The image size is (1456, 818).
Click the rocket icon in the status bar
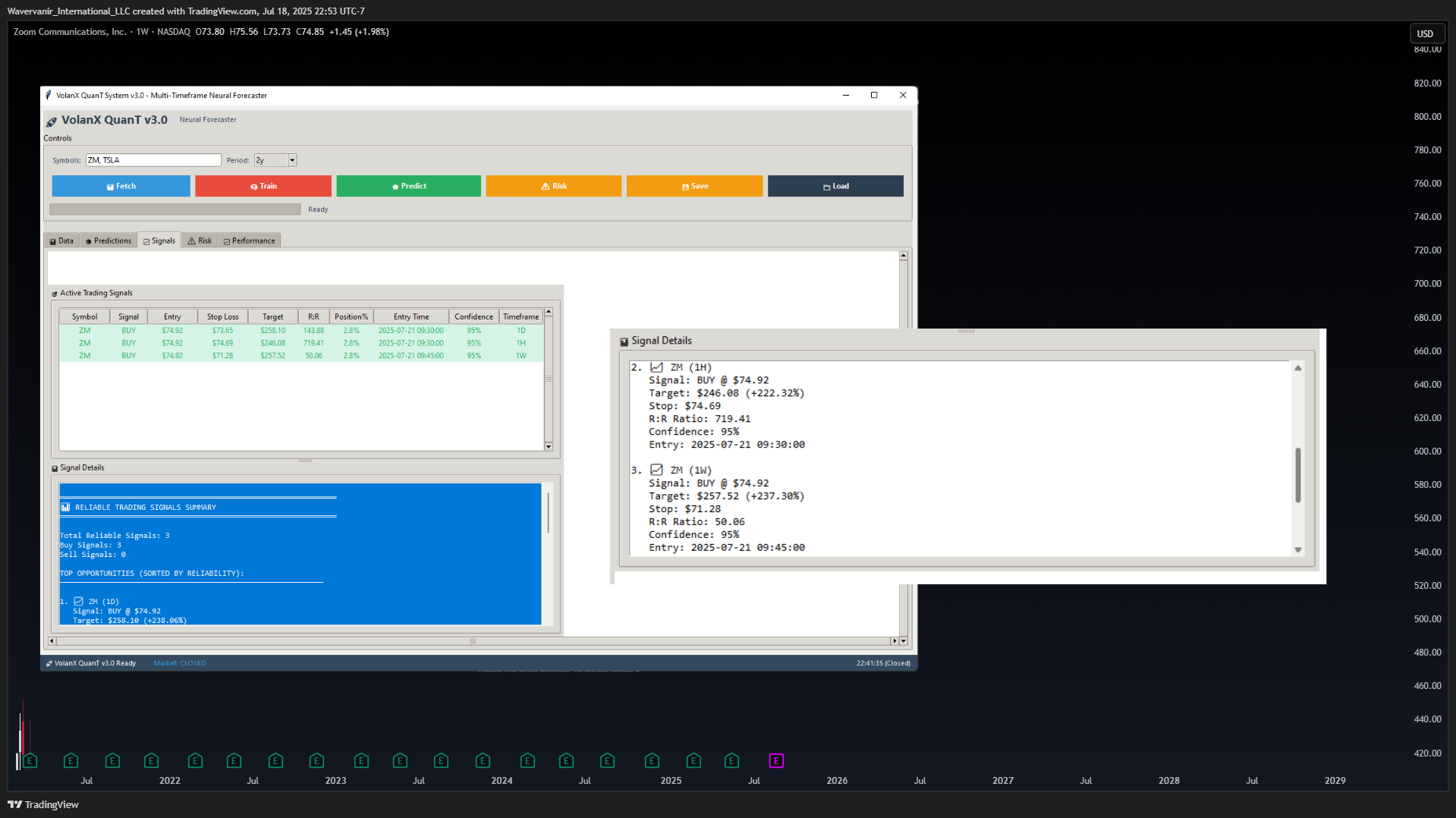tap(49, 663)
